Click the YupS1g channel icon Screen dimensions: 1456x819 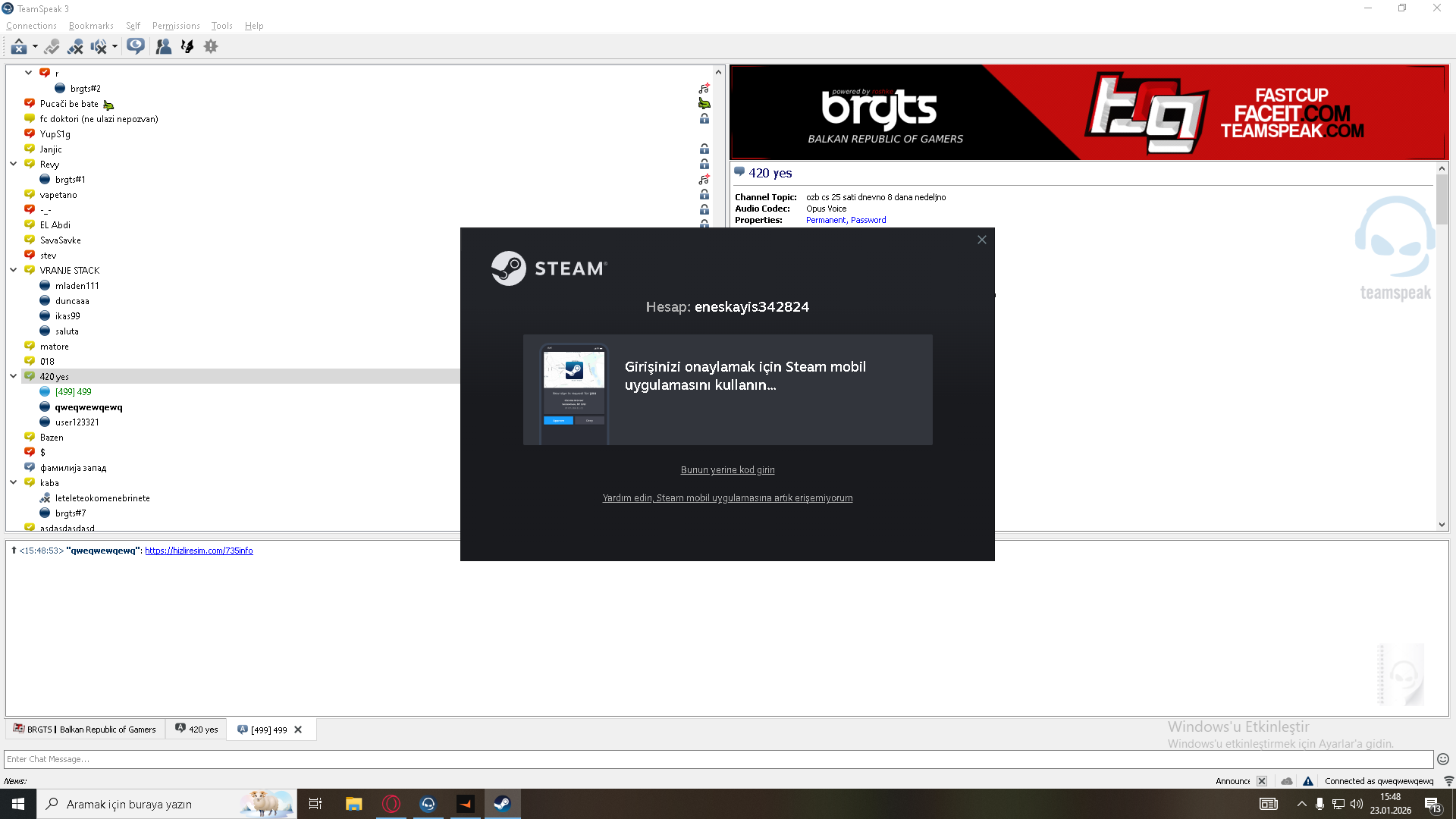click(30, 133)
